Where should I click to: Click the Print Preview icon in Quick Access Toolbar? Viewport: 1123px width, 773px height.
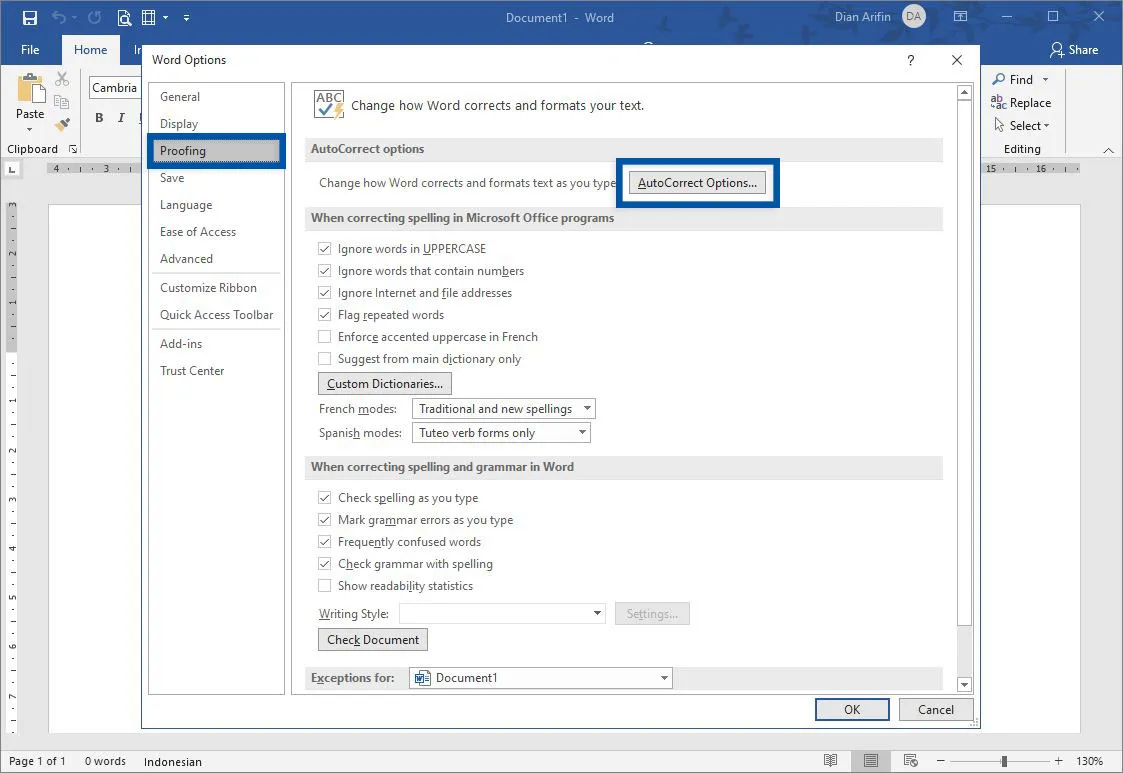125,17
